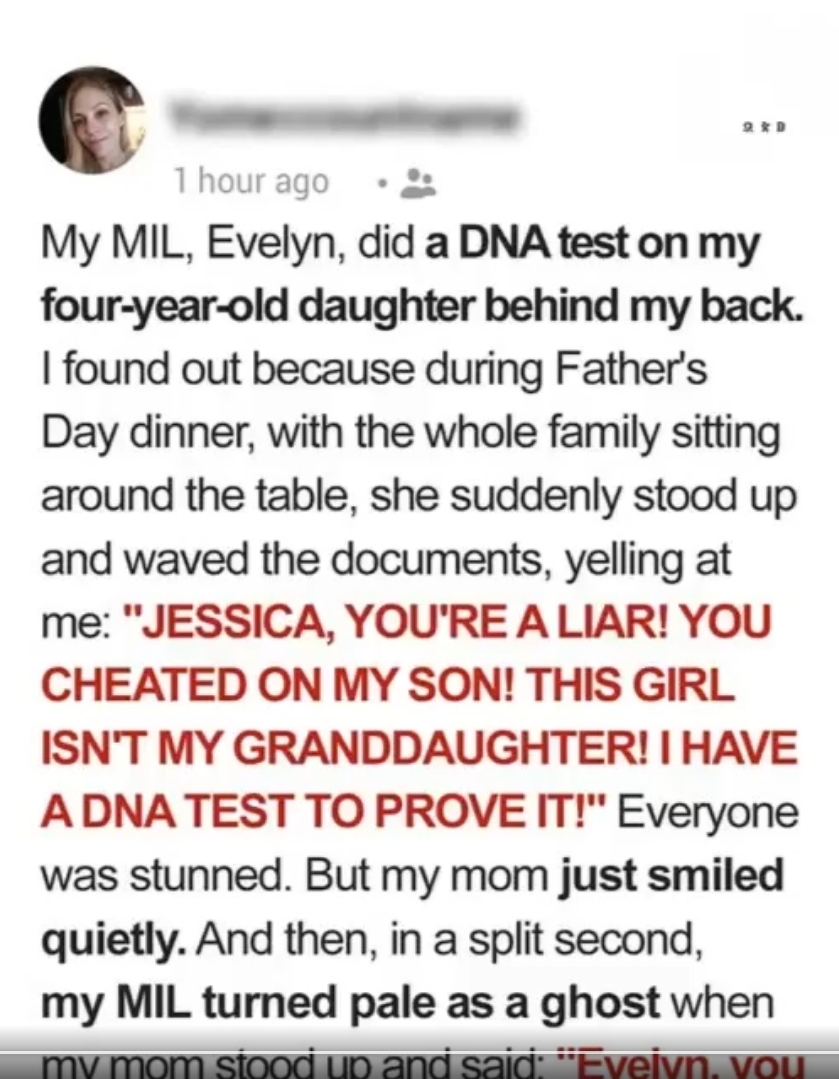
Task: Click red 'ISN'T MY GRANDDAUGHTER! I HAVE' line
Action: point(419,747)
